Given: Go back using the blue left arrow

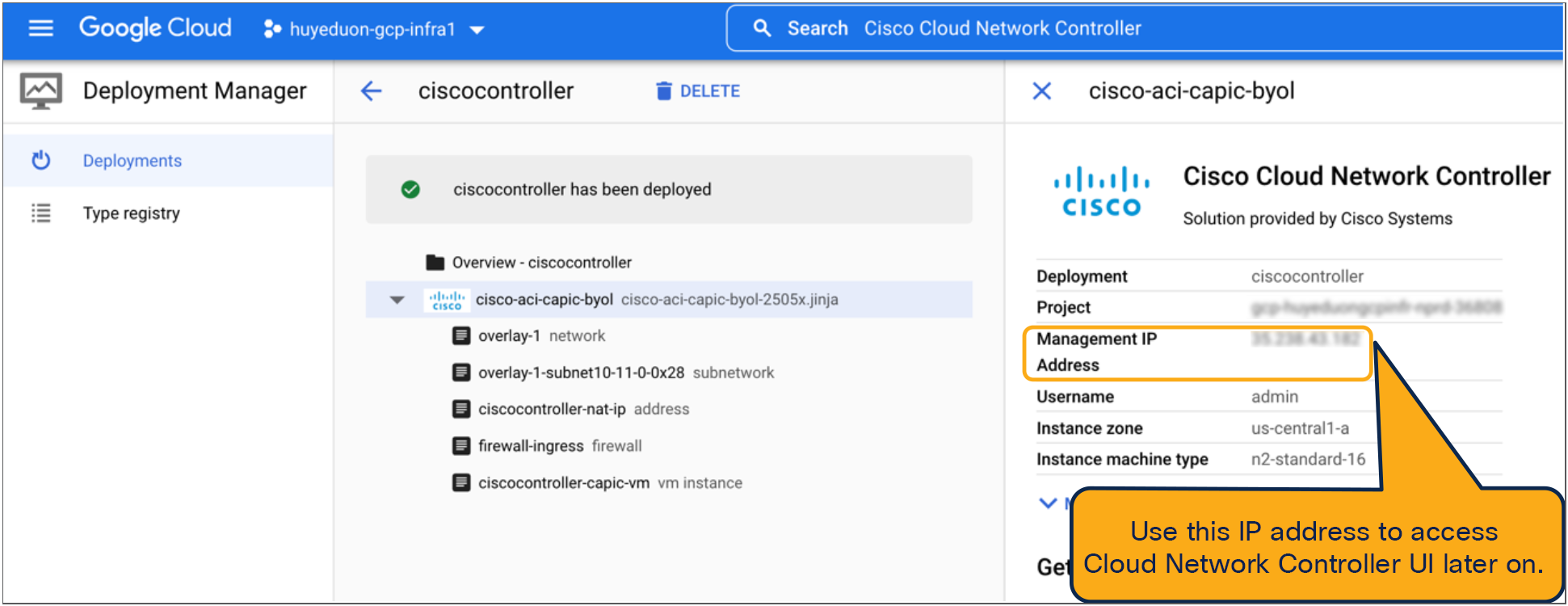Looking at the screenshot, I should (371, 91).
